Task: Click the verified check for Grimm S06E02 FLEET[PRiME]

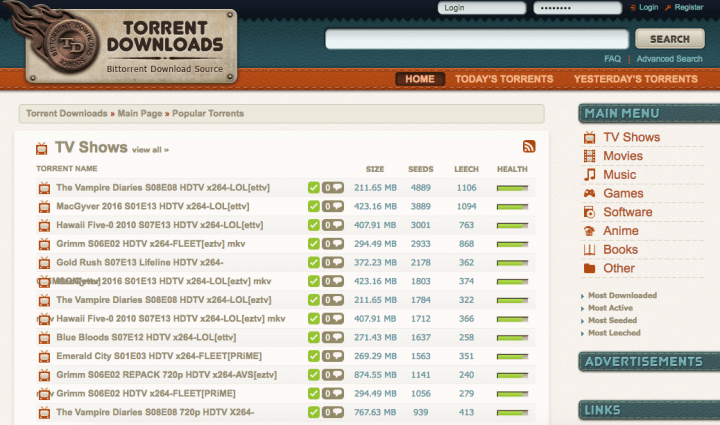Action: [314, 394]
